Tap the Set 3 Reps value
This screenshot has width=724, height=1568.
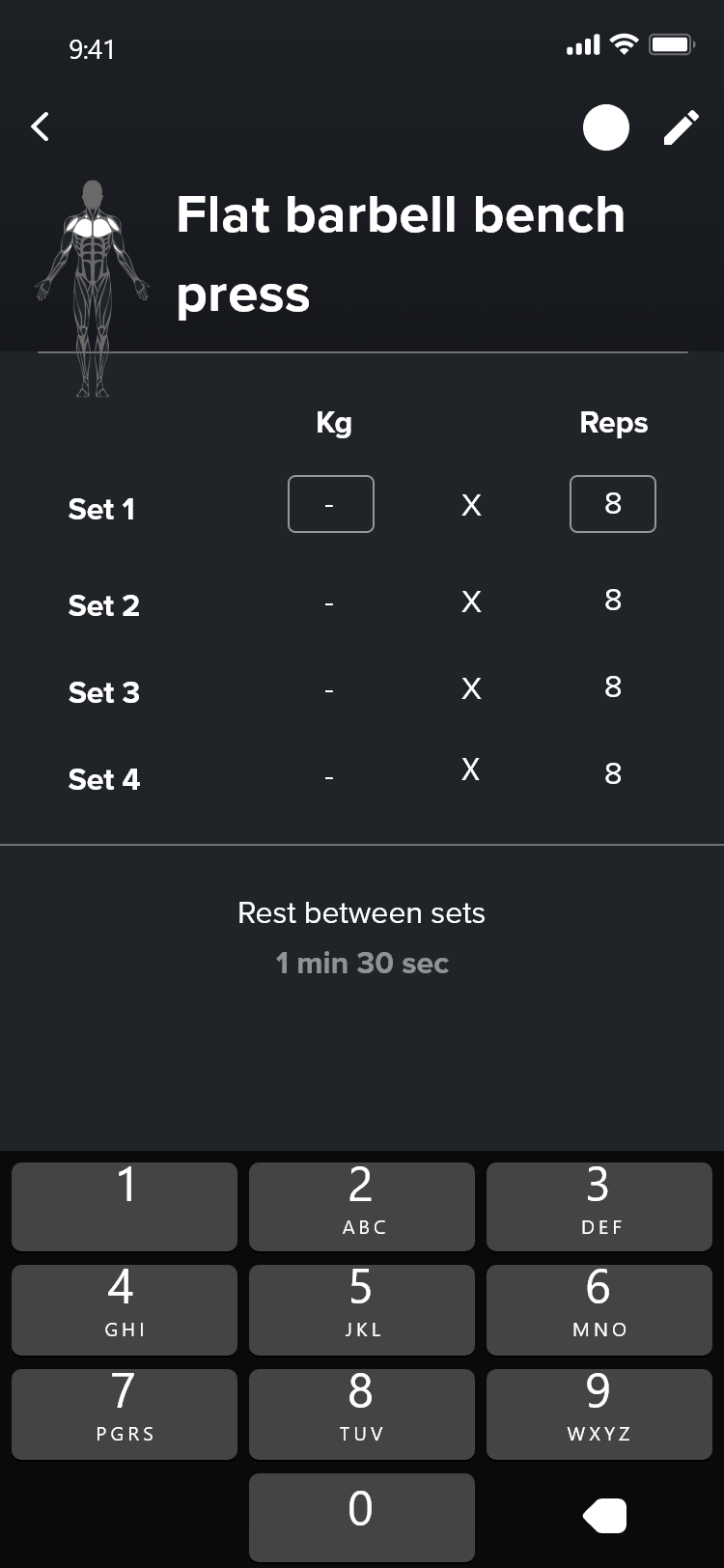coord(613,687)
